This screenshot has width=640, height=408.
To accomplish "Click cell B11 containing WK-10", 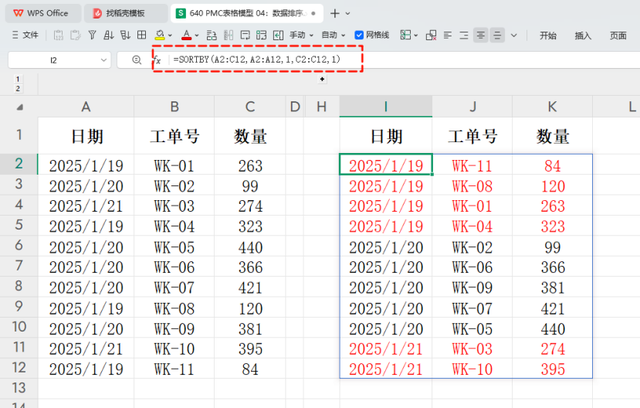I will (x=174, y=349).
